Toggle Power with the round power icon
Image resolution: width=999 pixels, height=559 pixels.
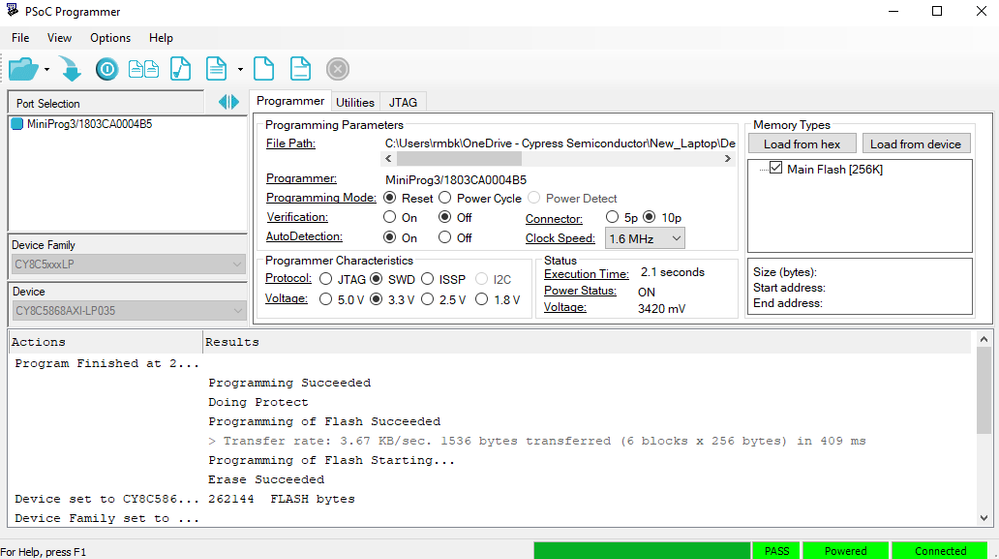tap(107, 69)
